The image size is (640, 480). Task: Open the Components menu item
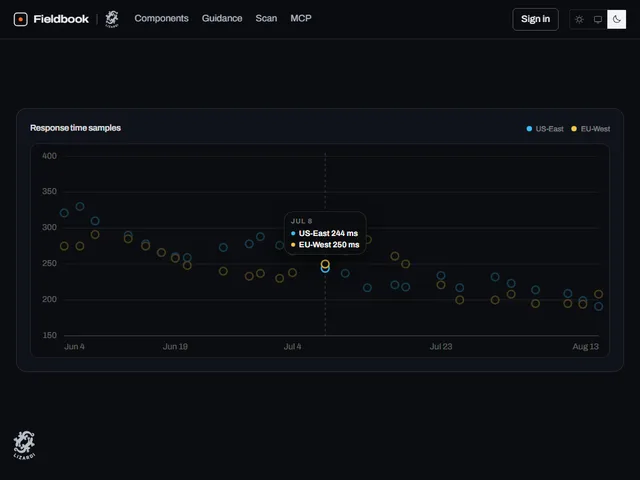tap(161, 18)
